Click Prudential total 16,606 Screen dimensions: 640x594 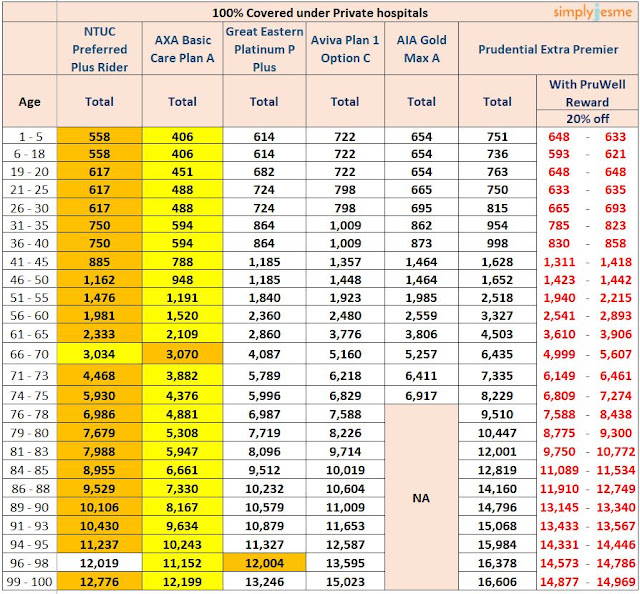point(497,582)
